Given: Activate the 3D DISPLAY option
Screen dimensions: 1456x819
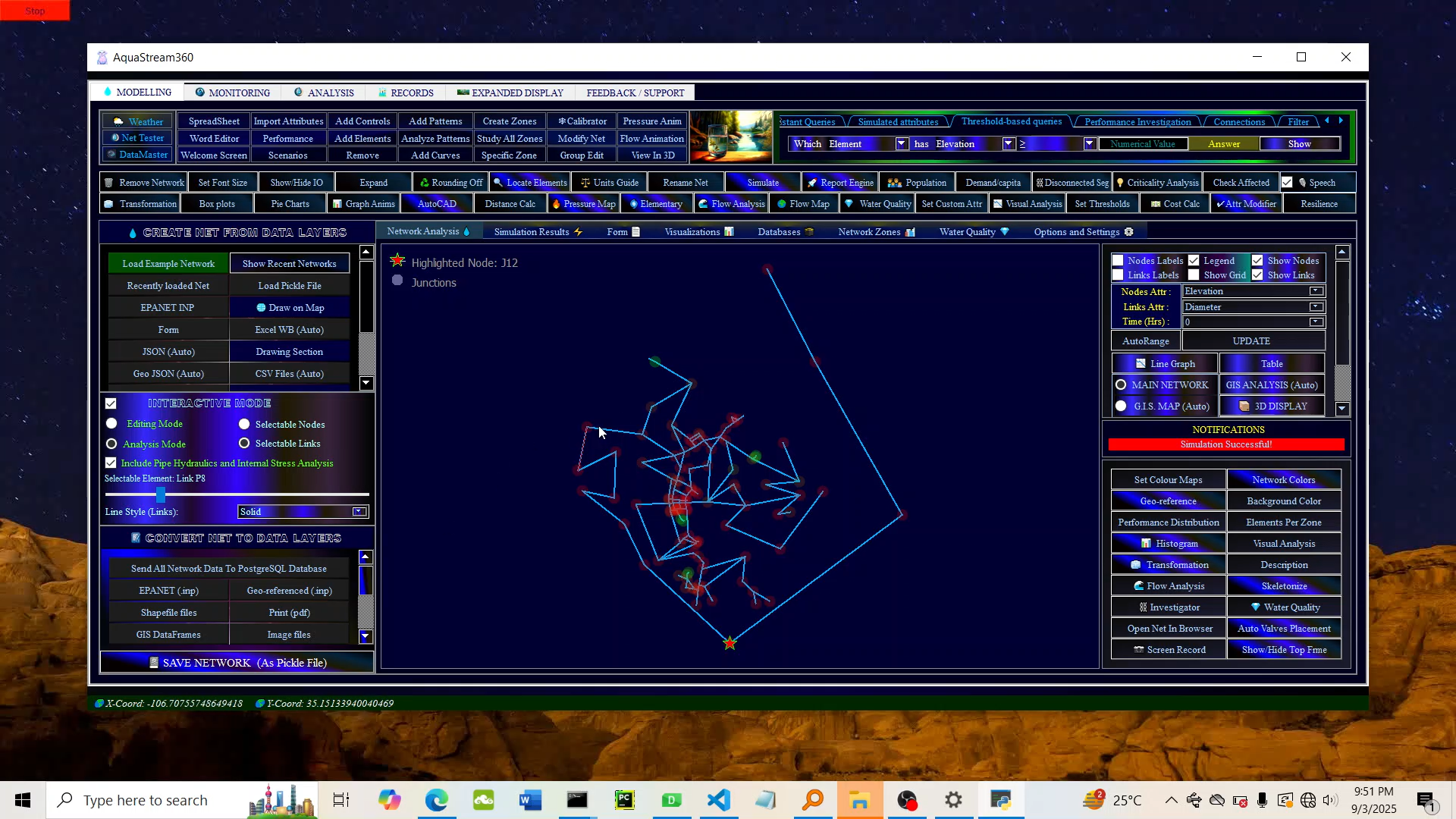Looking at the screenshot, I should [x=1272, y=406].
